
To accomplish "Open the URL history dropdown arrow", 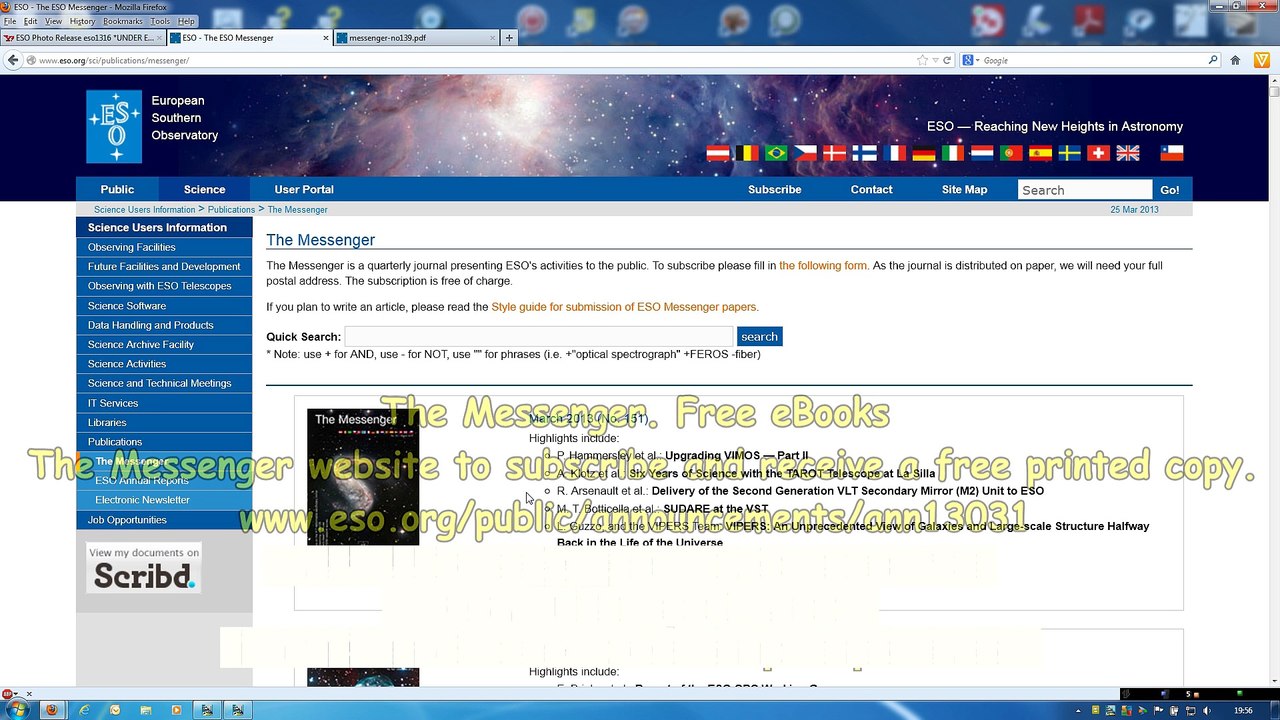I will [x=935, y=60].
